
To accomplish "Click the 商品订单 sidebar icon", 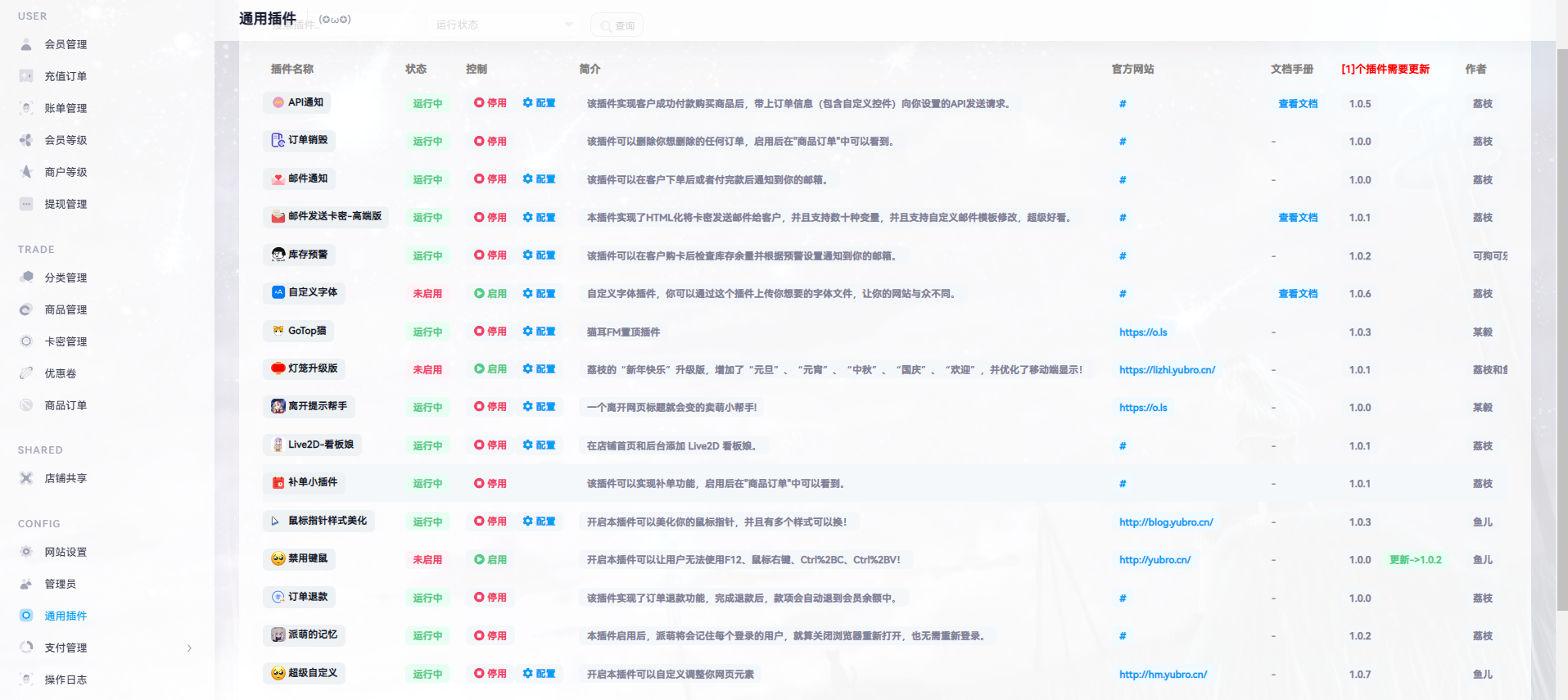I will point(26,405).
